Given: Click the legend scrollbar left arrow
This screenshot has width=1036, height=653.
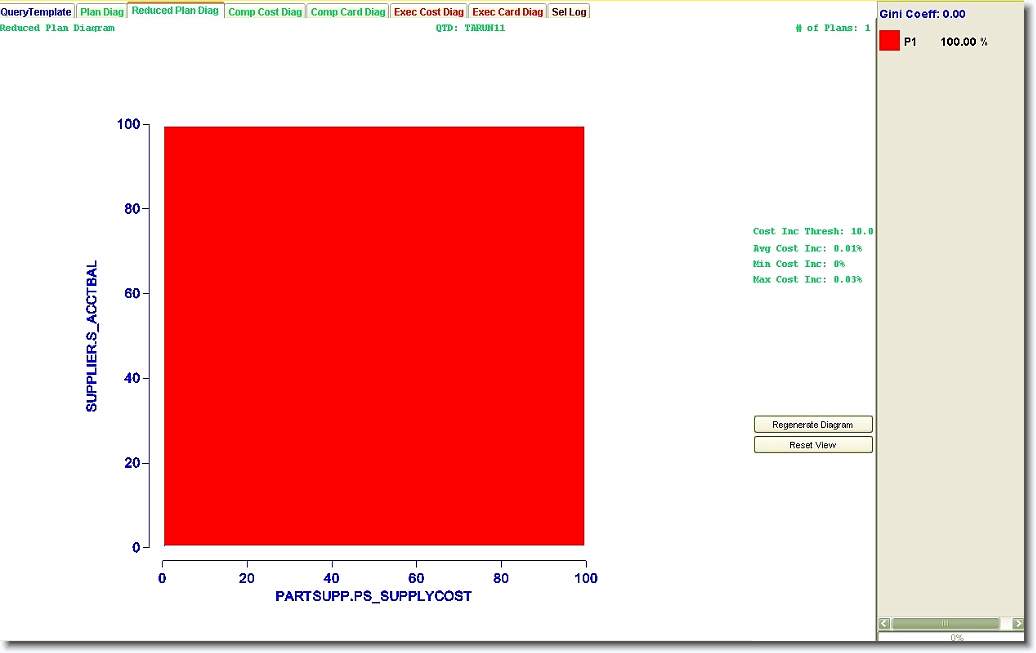Looking at the screenshot, I should [x=885, y=623].
